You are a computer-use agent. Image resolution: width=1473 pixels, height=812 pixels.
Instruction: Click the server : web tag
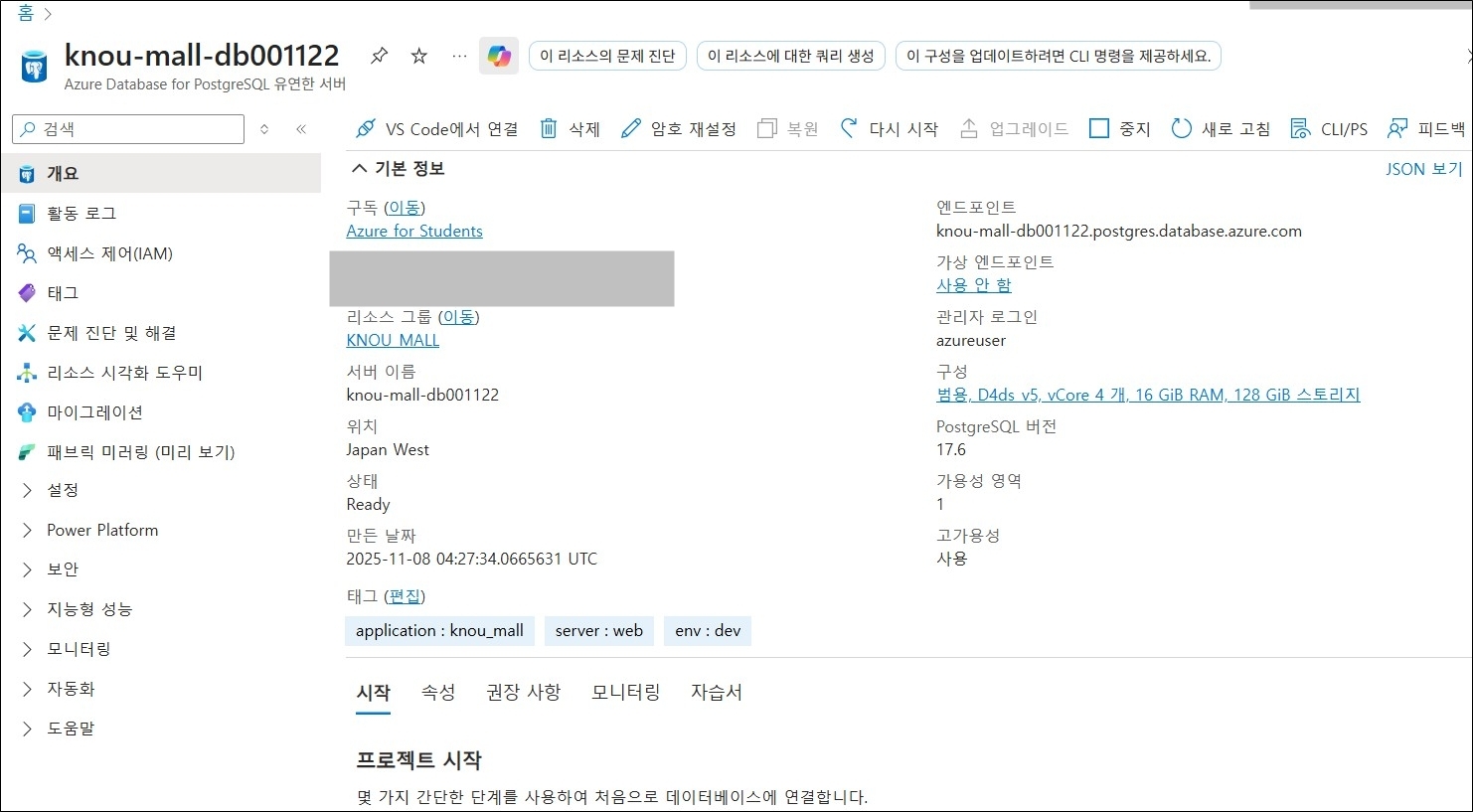point(599,631)
